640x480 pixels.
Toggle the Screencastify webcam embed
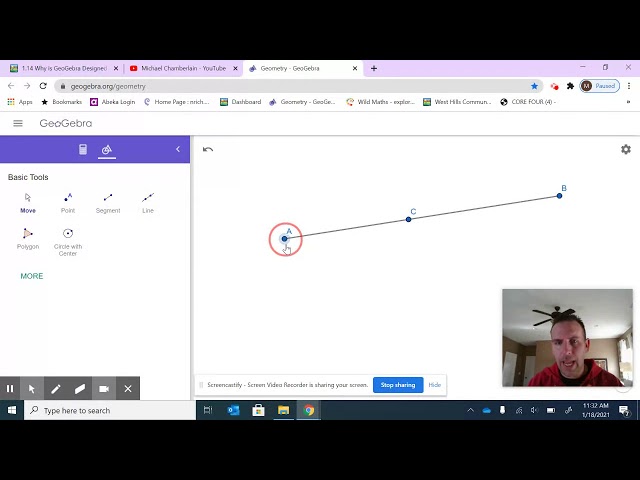pos(104,389)
